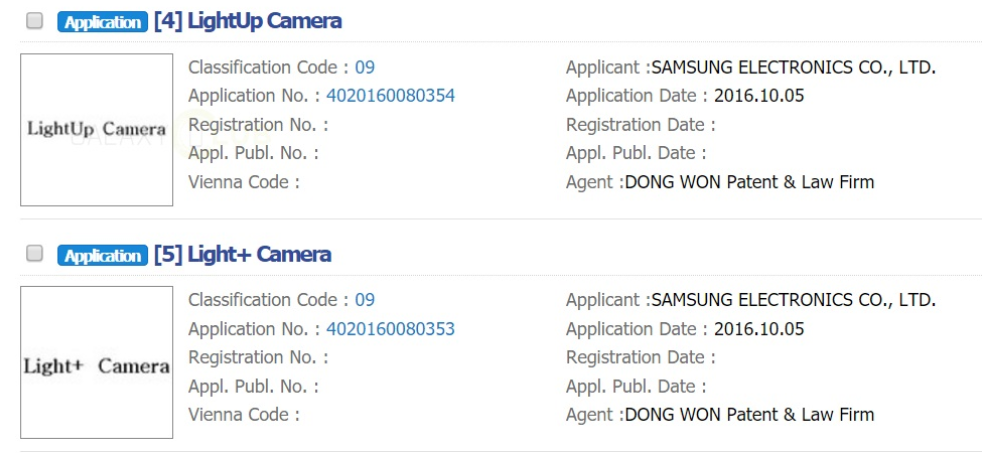Click the Samsung applicant name in entry [5]
Image resolution: width=982 pixels, height=467 pixels.
[x=793, y=300]
